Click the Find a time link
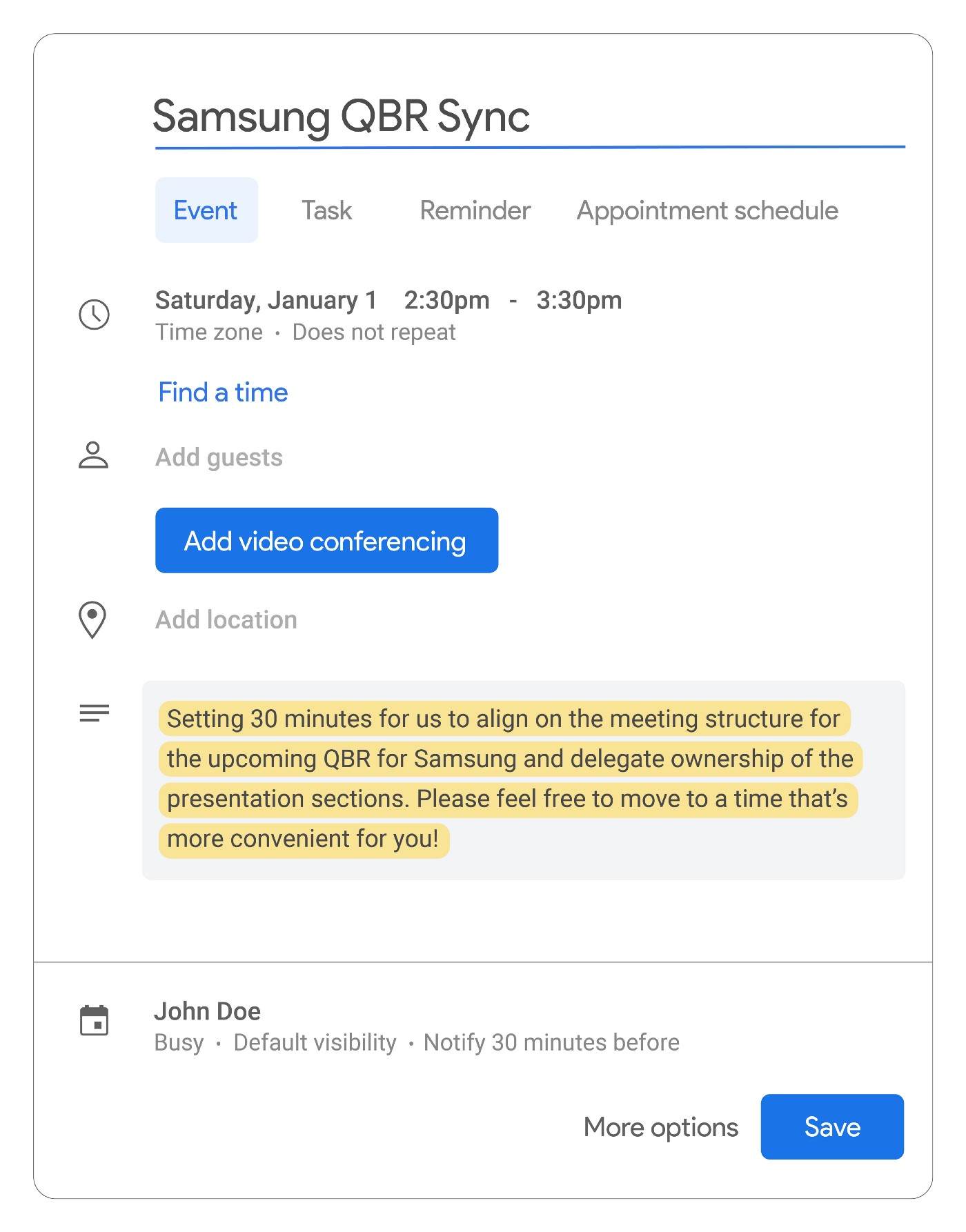The height and width of the screenshot is (1232, 966). coord(223,393)
